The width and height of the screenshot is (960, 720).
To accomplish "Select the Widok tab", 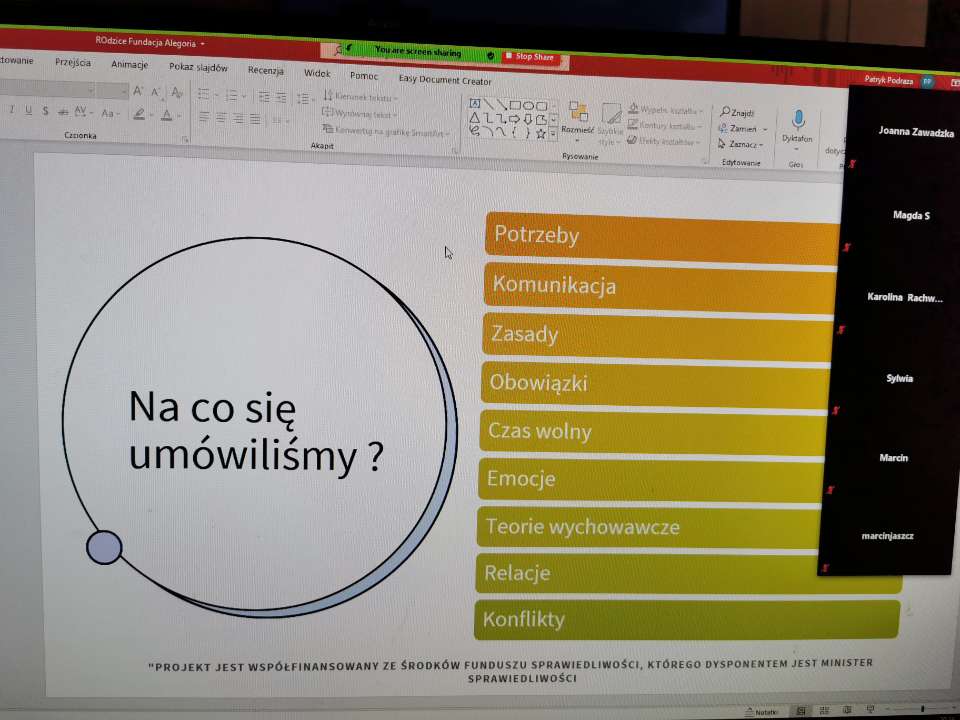I will pyautogui.click(x=317, y=73).
